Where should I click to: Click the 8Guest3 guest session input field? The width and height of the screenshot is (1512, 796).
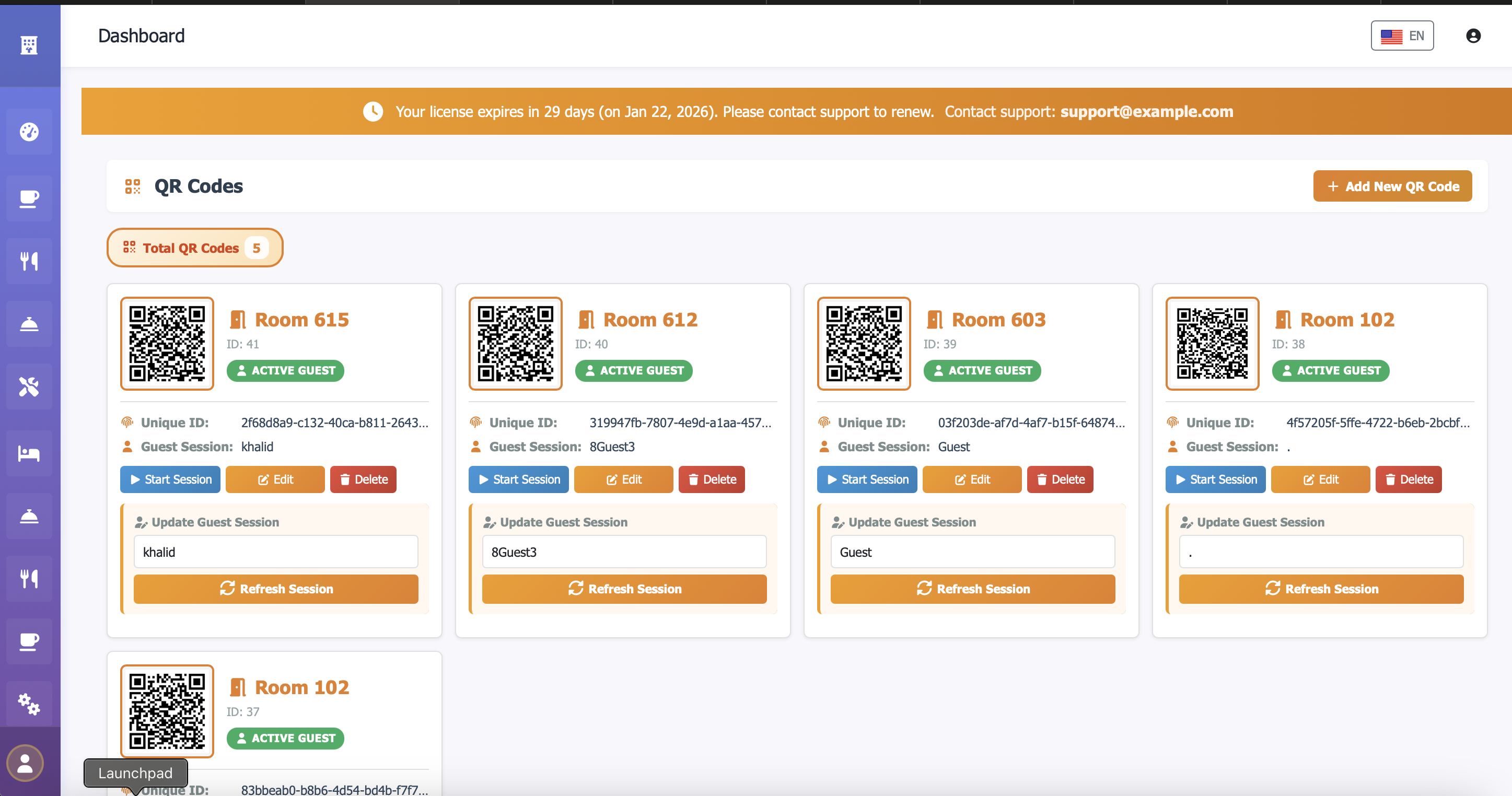click(x=624, y=552)
